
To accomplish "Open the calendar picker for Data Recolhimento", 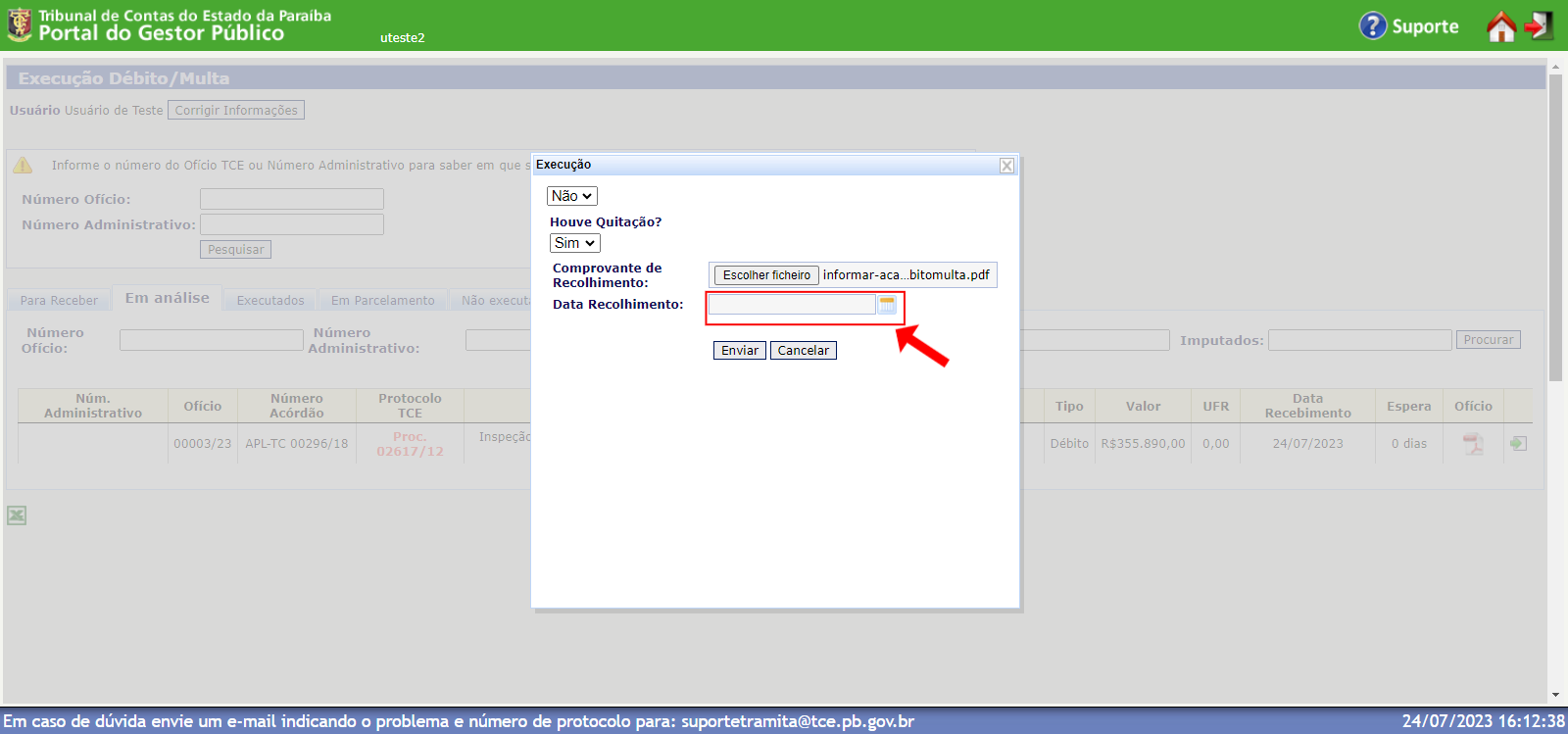I will [x=887, y=305].
